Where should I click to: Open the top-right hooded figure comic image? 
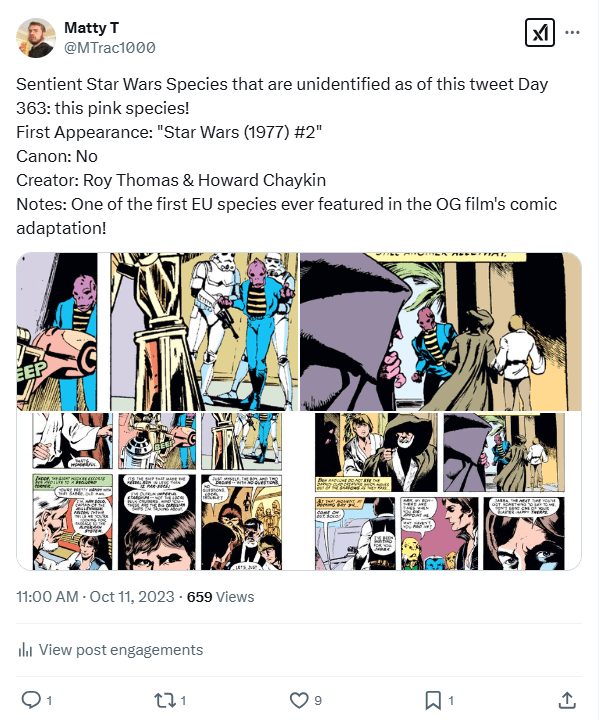coord(441,330)
